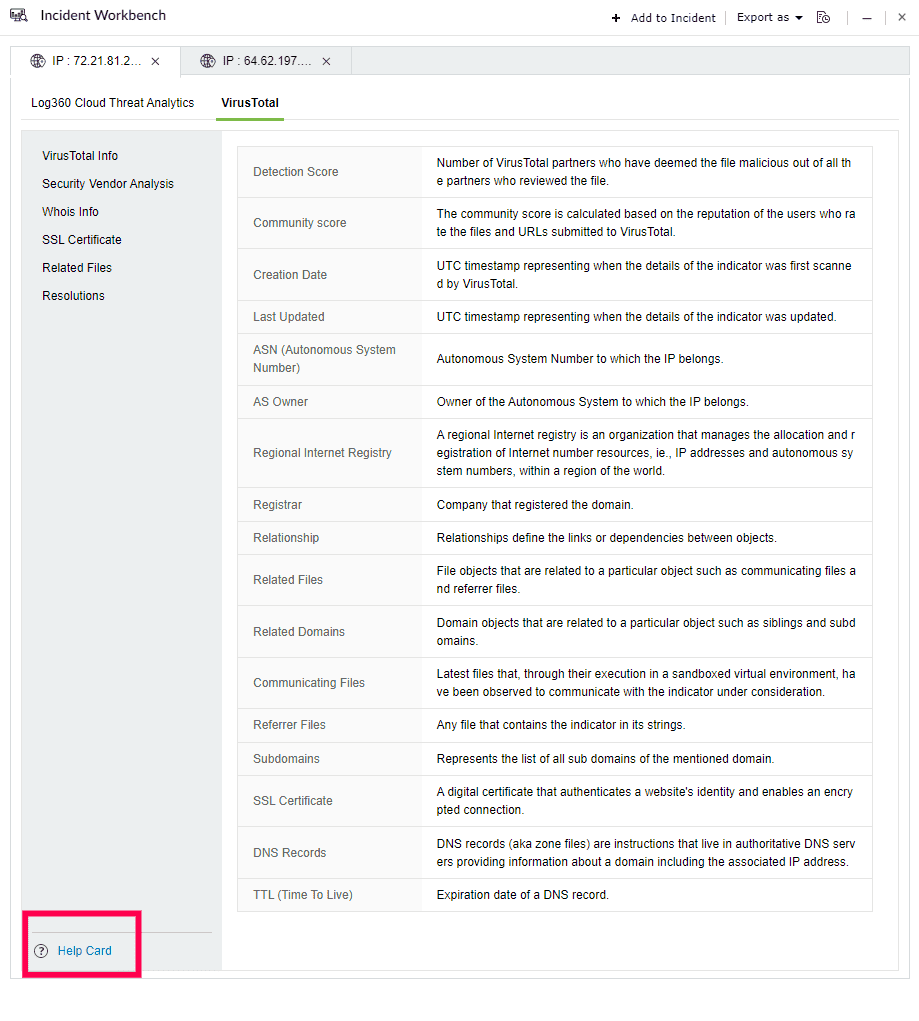Select the Whois Info navigation item
This screenshot has width=919, height=1021.
point(70,211)
